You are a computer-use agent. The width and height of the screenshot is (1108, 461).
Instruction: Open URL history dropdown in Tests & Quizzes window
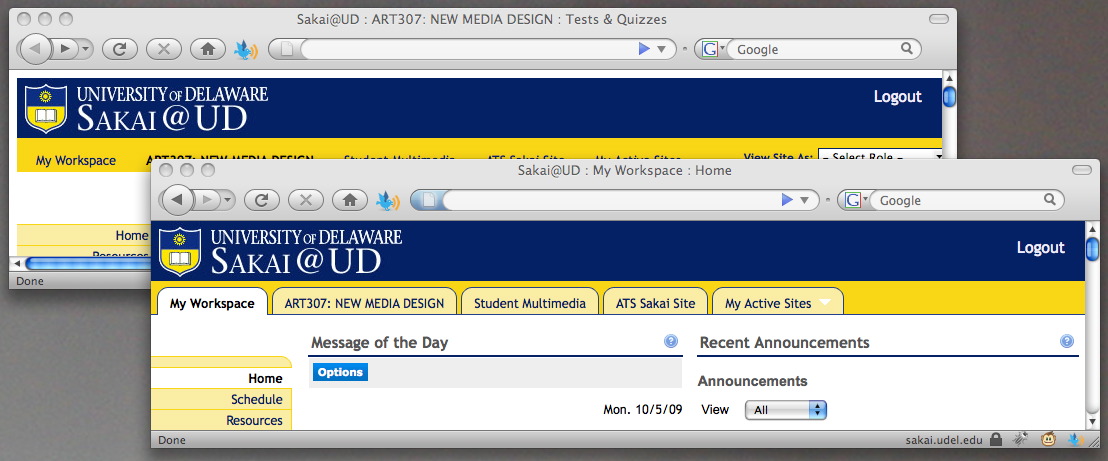(661, 49)
